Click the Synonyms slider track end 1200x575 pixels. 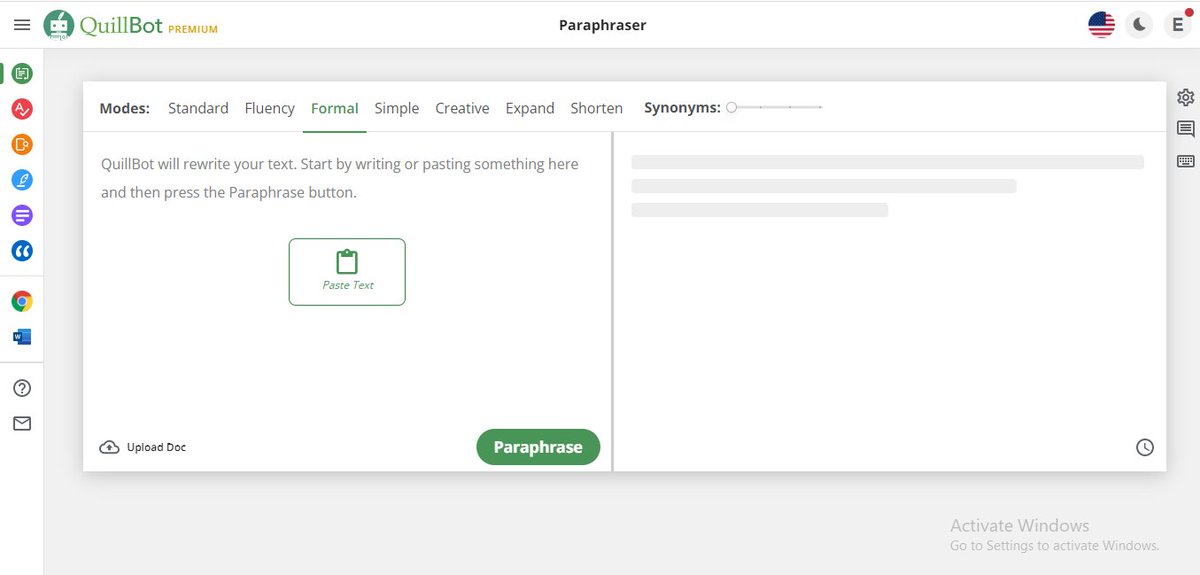tap(820, 106)
